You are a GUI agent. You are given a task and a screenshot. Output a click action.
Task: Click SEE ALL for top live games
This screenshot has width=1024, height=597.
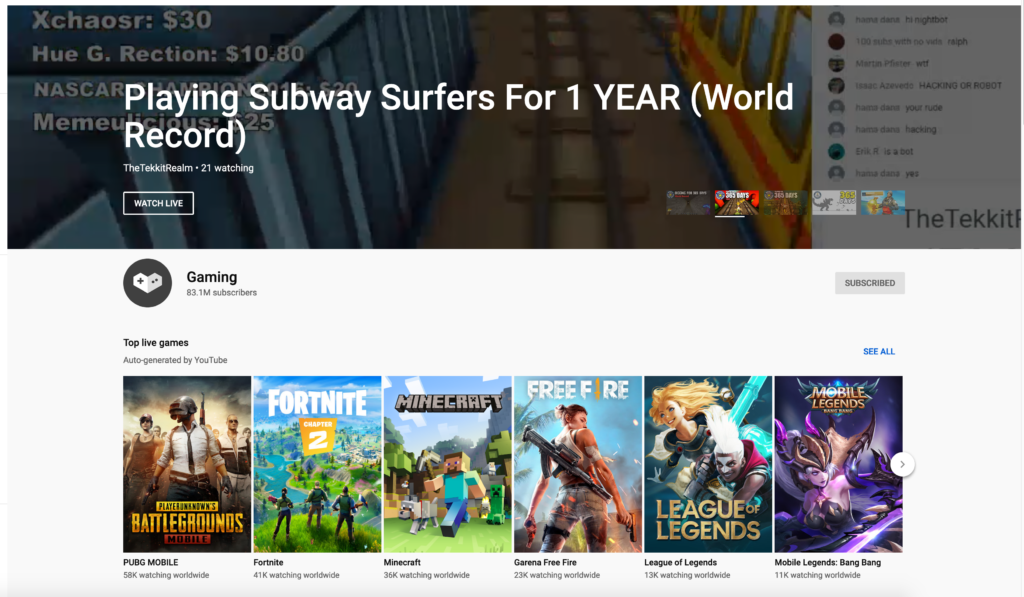tap(878, 351)
